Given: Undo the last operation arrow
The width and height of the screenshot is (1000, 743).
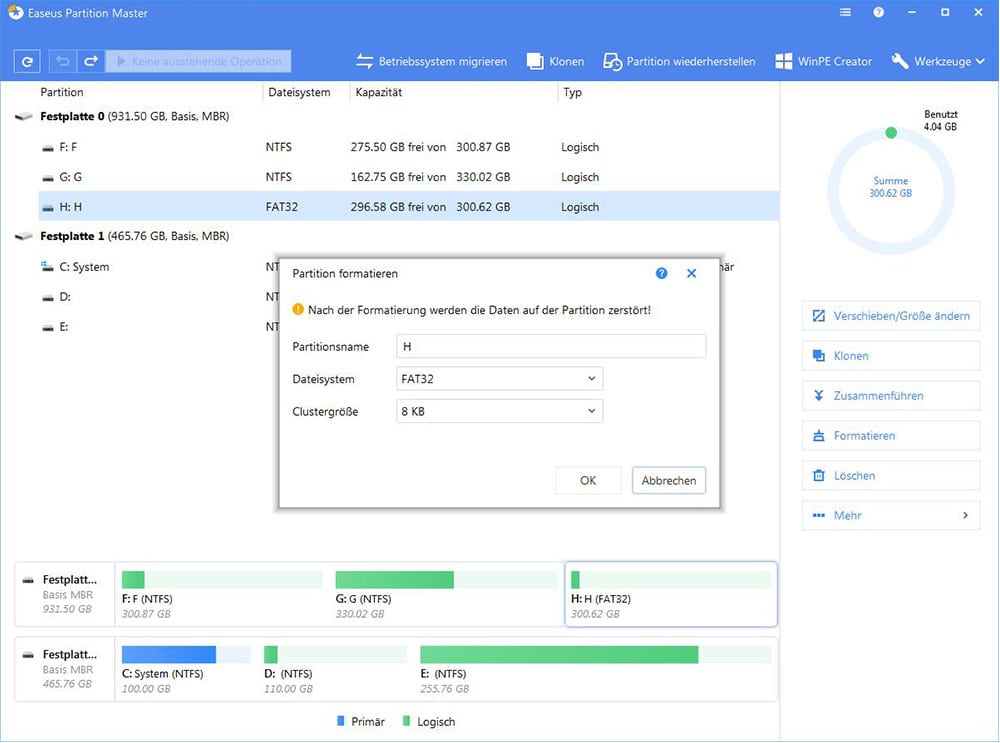Looking at the screenshot, I should (x=62, y=61).
